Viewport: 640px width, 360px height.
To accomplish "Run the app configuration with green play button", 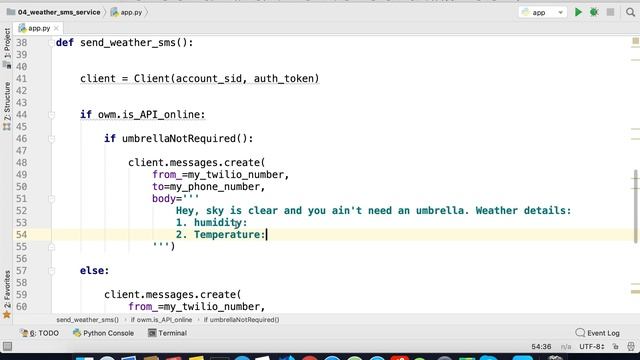I will pyautogui.click(x=578, y=12).
